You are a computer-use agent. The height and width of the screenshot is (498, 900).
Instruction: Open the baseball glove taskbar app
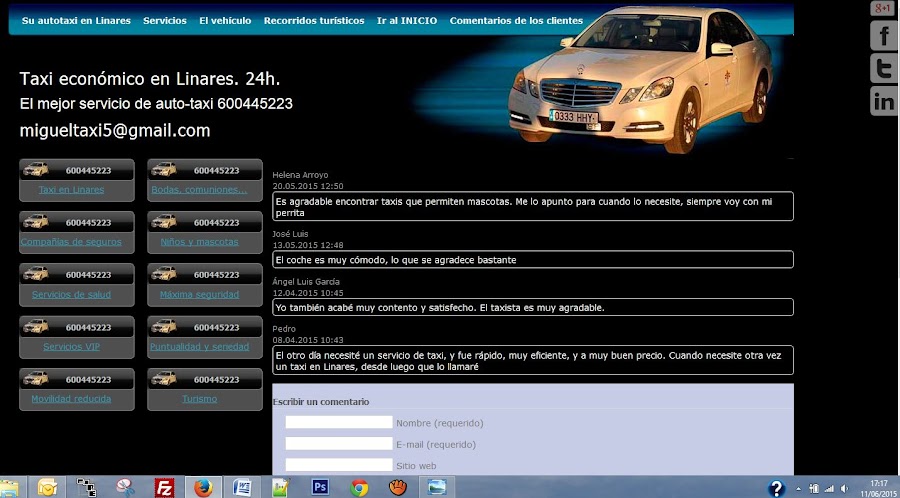point(398,488)
